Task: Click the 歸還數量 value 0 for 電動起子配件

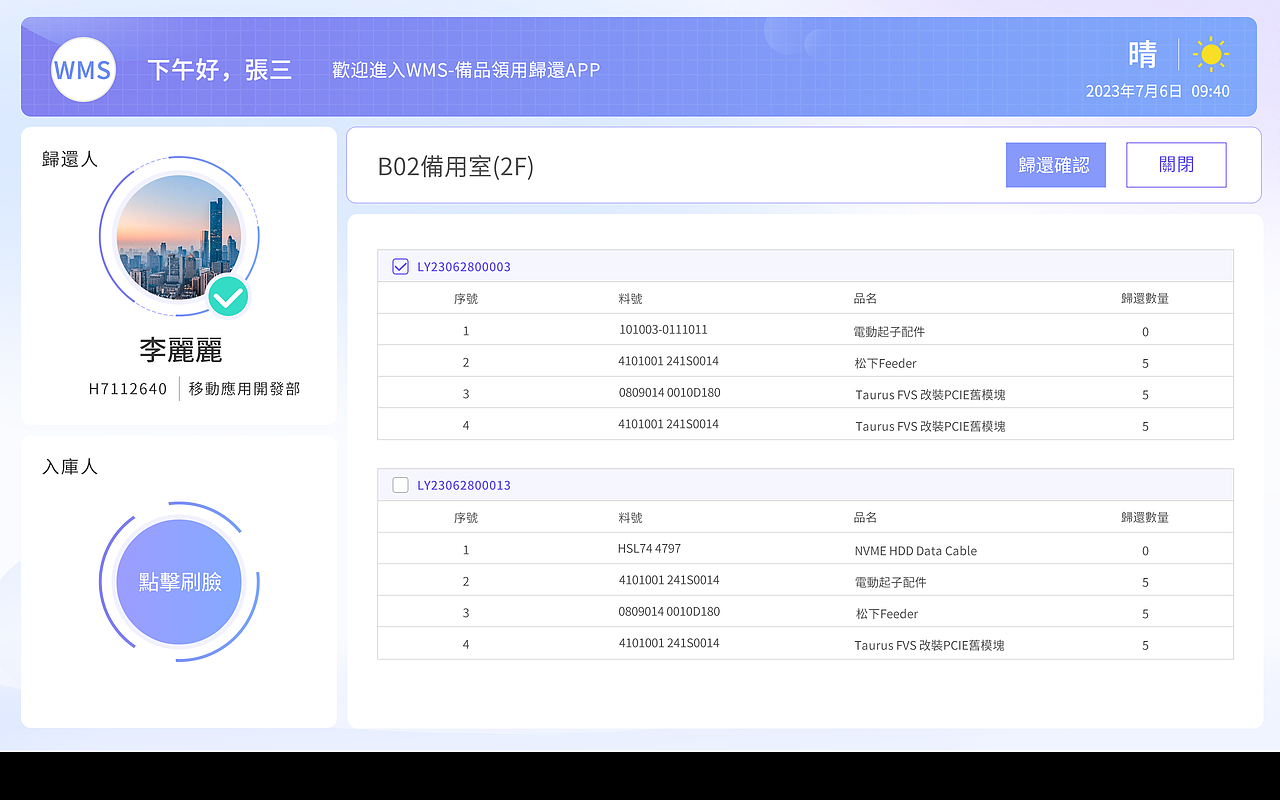Action: point(1145,330)
